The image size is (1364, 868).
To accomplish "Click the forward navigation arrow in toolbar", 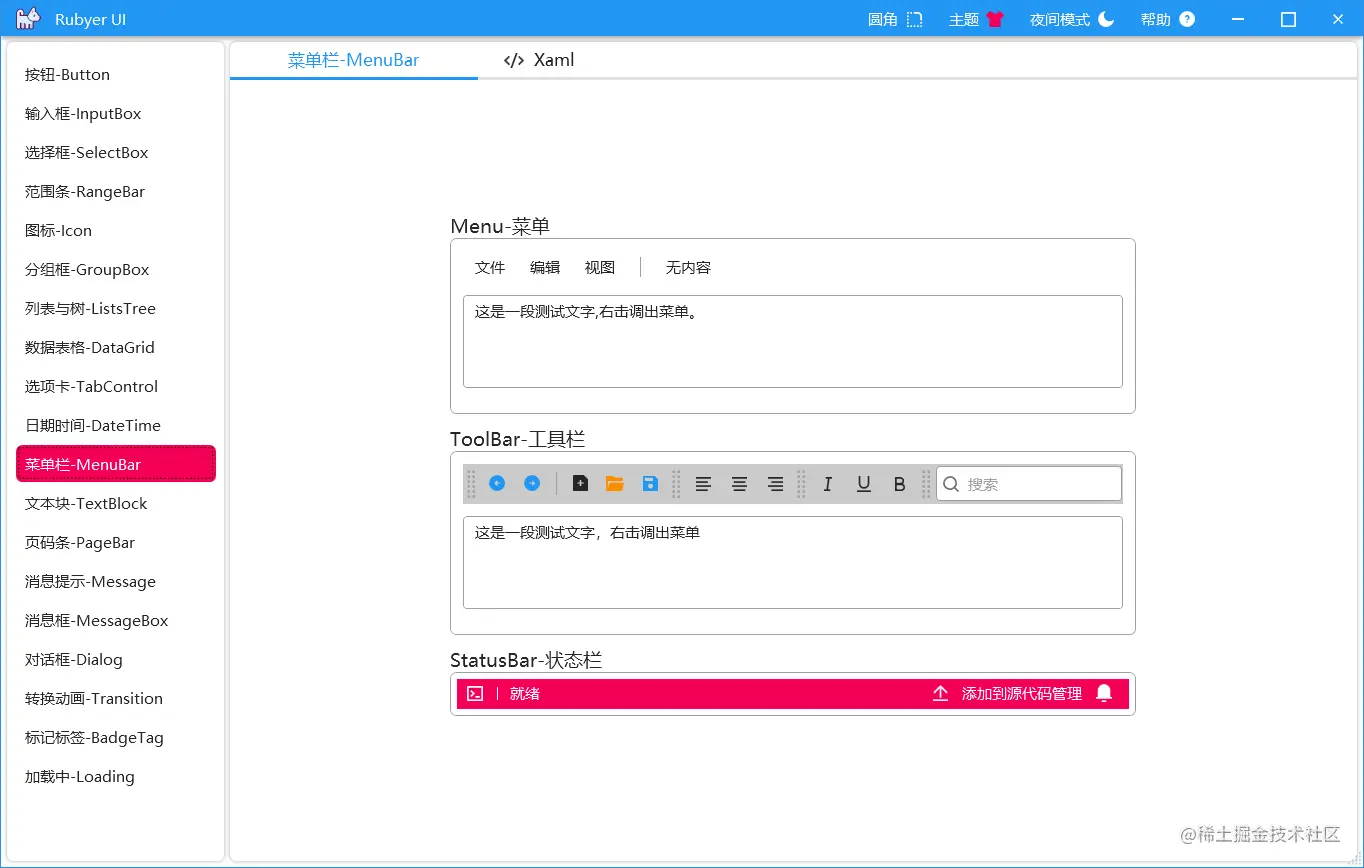I will point(532,483).
